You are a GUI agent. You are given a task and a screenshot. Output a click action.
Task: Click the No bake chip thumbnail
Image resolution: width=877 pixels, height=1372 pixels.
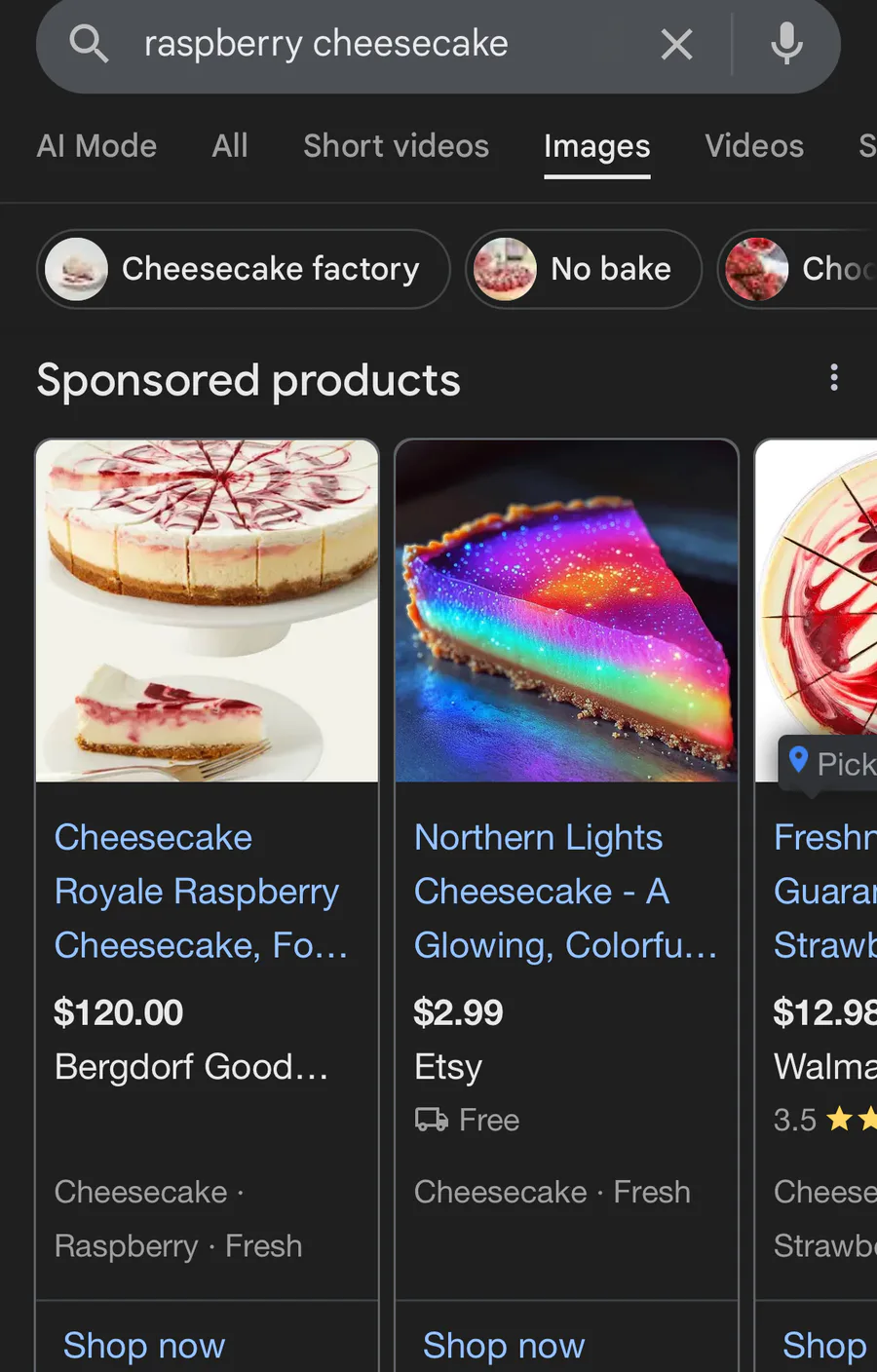coord(505,269)
